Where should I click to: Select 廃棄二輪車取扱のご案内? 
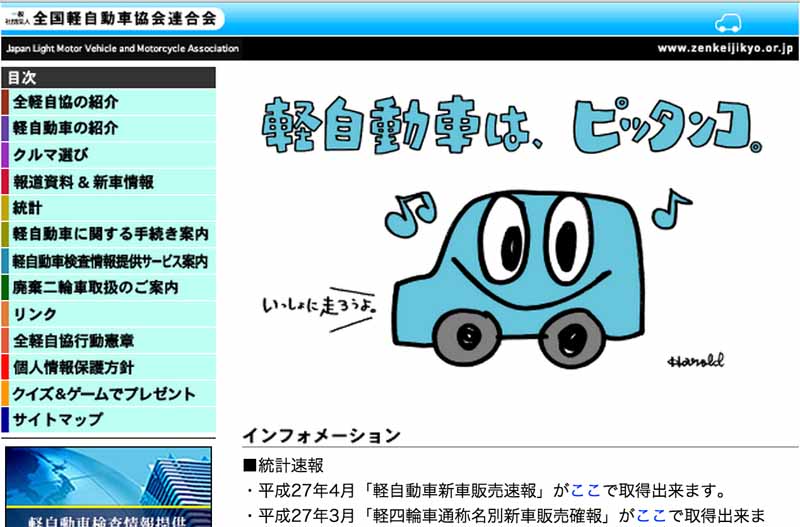pos(109,287)
